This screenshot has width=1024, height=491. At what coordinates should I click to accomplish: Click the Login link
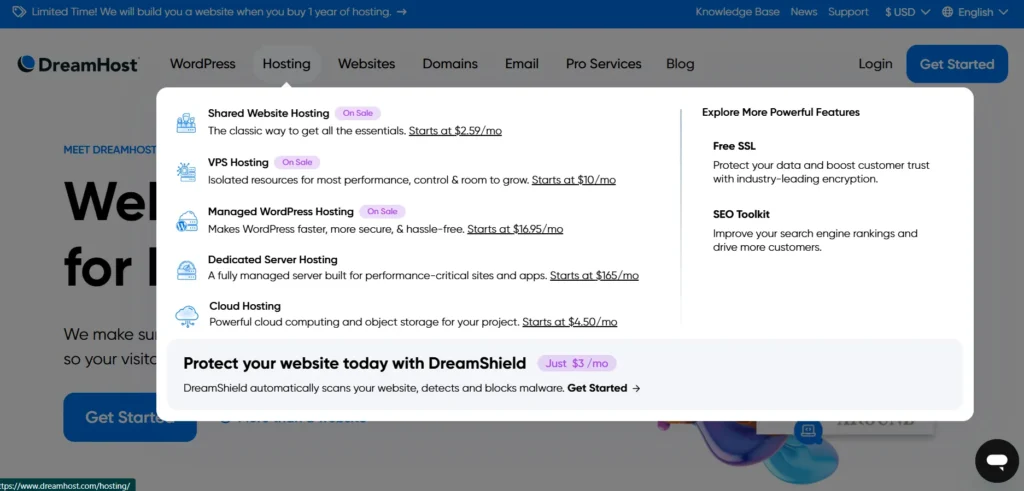point(875,64)
